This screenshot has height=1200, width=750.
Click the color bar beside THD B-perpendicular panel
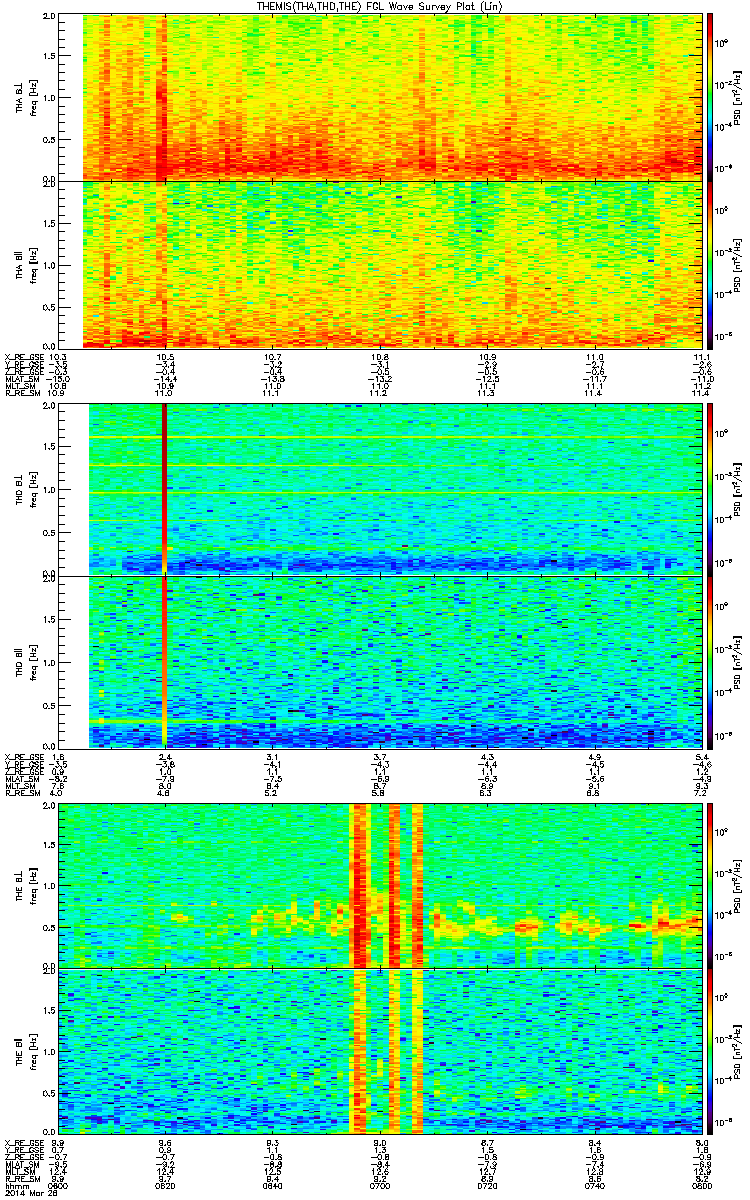click(x=710, y=489)
